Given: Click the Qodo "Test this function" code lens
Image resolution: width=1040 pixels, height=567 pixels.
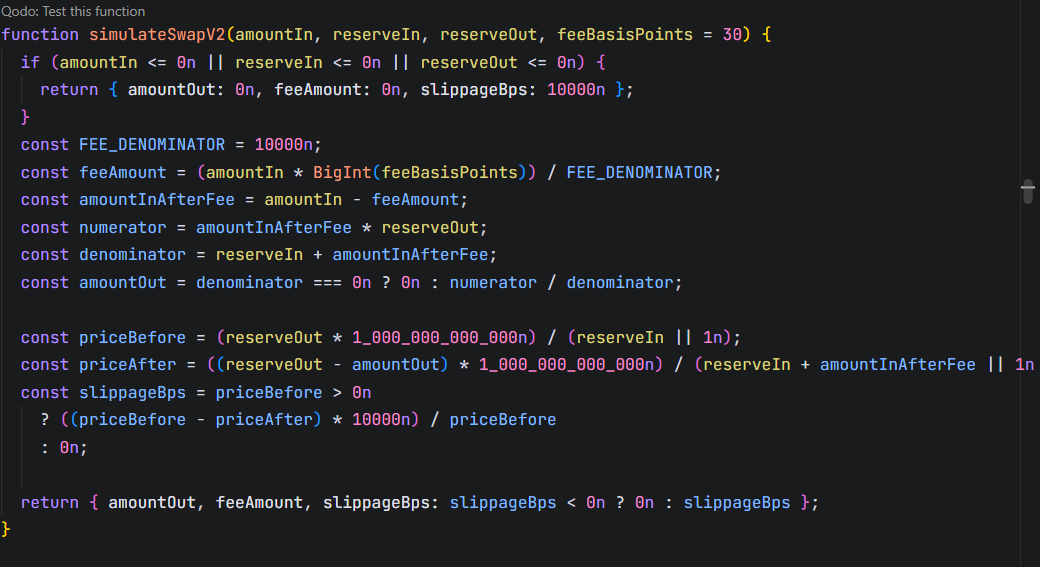Looking at the screenshot, I should pyautogui.click(x=73, y=12).
